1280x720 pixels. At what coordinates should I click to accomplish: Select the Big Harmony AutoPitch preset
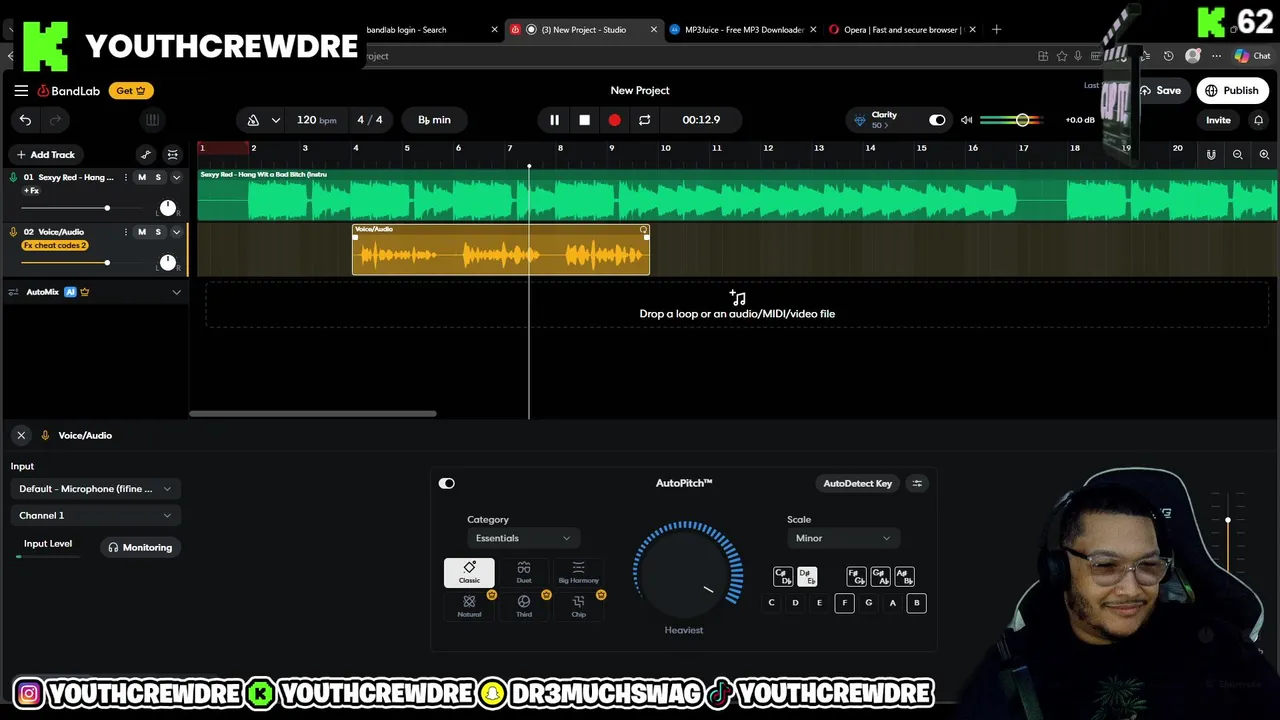578,572
